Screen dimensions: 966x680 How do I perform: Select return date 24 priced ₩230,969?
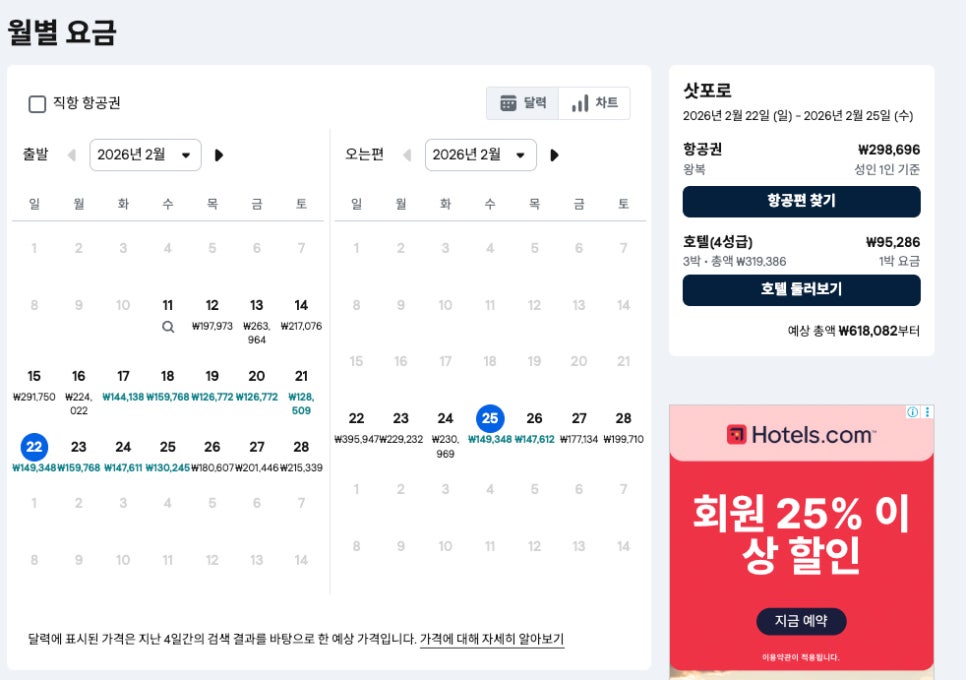[x=445, y=435]
